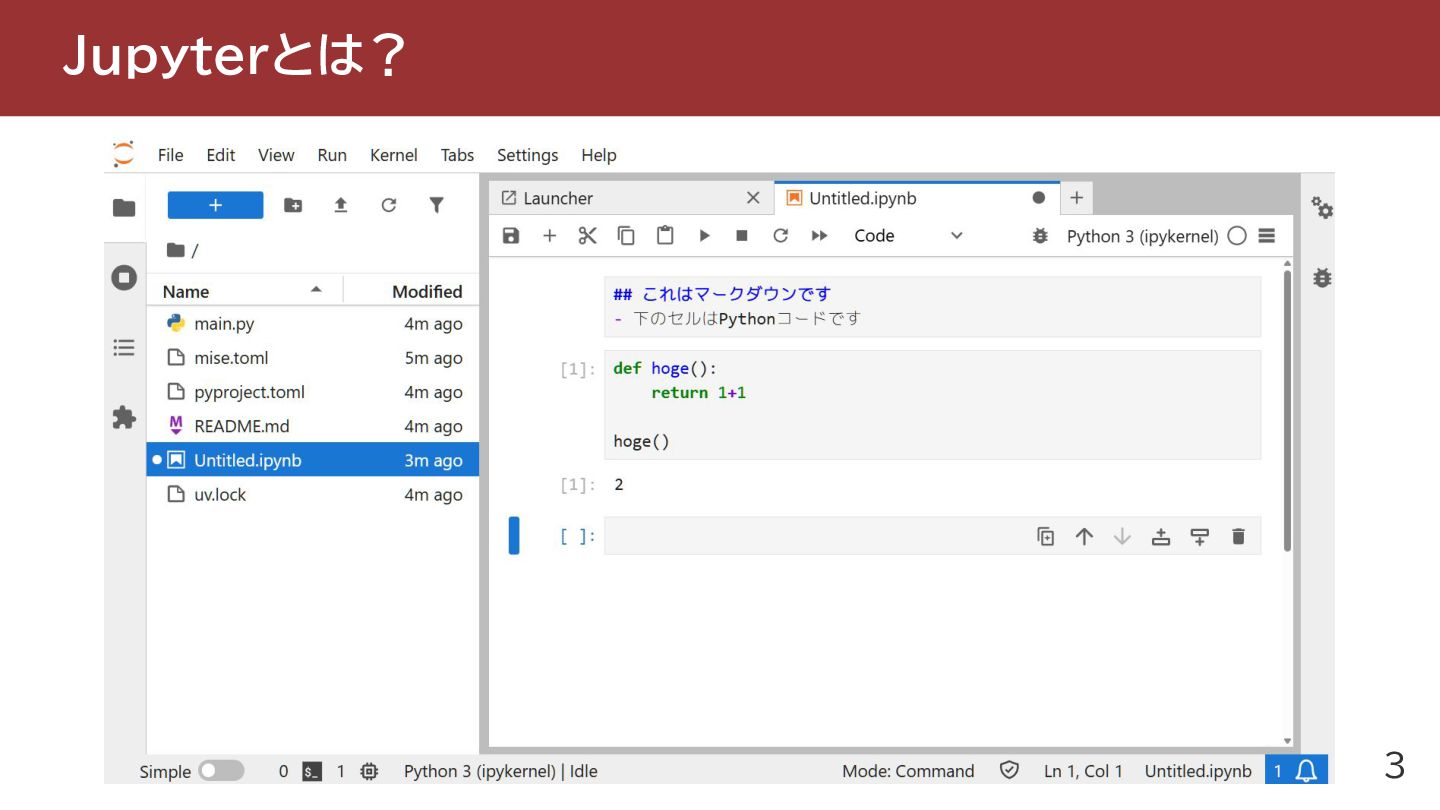Open notifications bell in status bar
Viewport: 1440px width, 810px height.
(x=1306, y=771)
